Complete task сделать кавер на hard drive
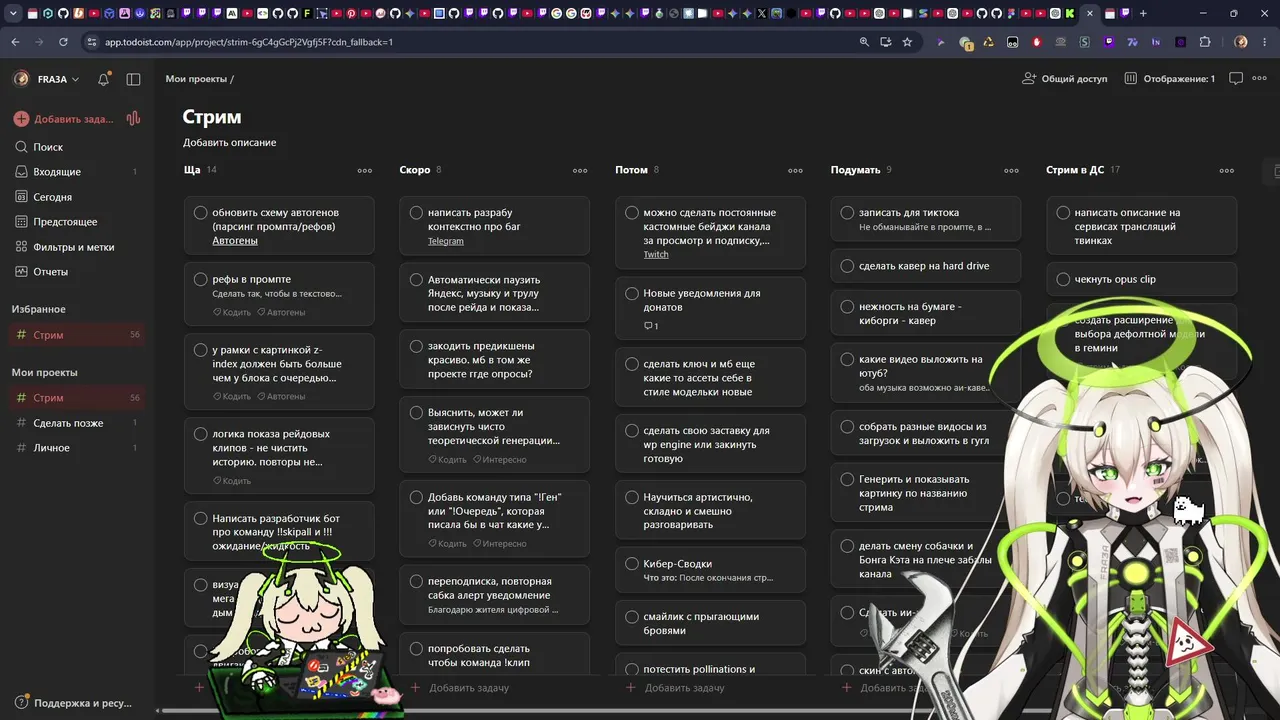 848,266
